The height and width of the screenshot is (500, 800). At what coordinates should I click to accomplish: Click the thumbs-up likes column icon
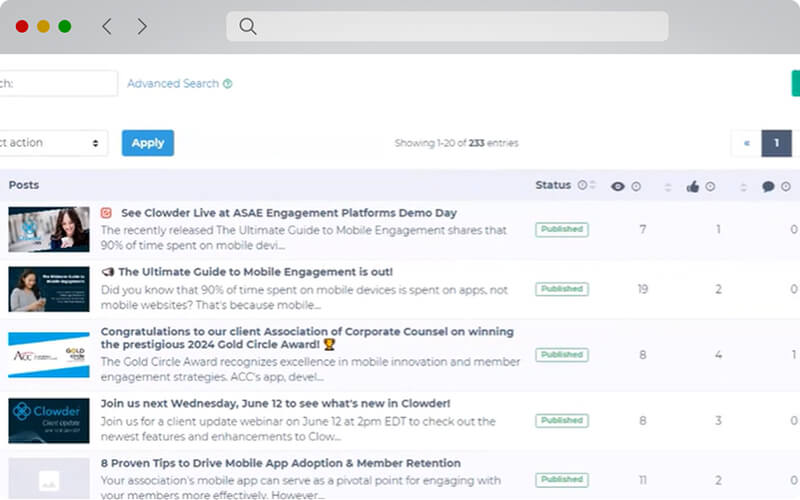tap(692, 187)
